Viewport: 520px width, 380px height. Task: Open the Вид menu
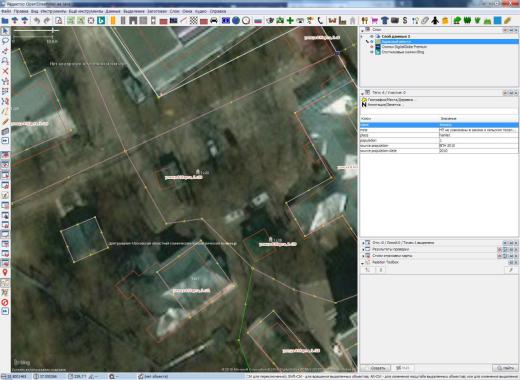(x=35, y=11)
